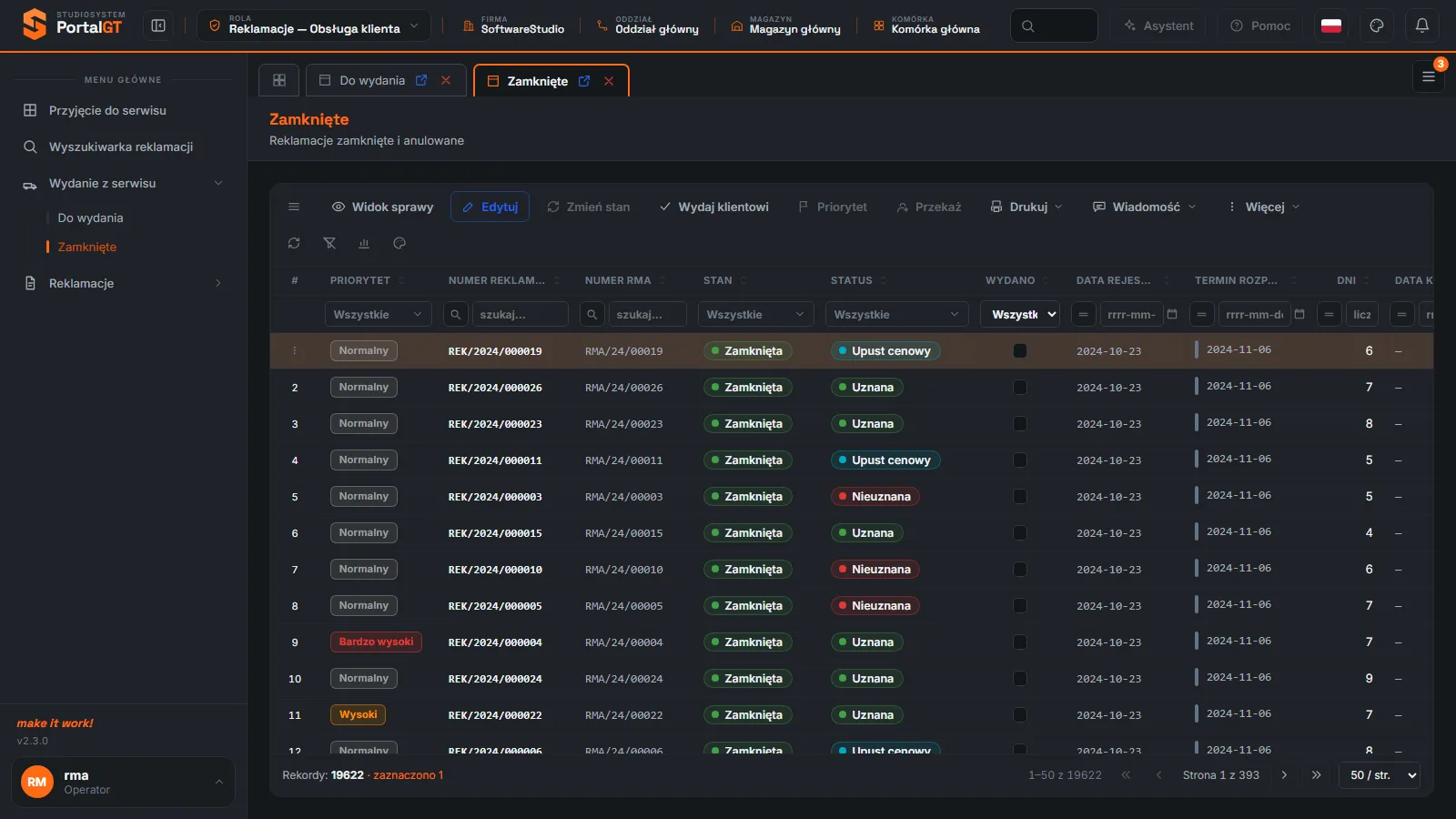1456x819 pixels.
Task: Tick Wydano checkbox for REK/2024/000003
Action: point(1020,496)
